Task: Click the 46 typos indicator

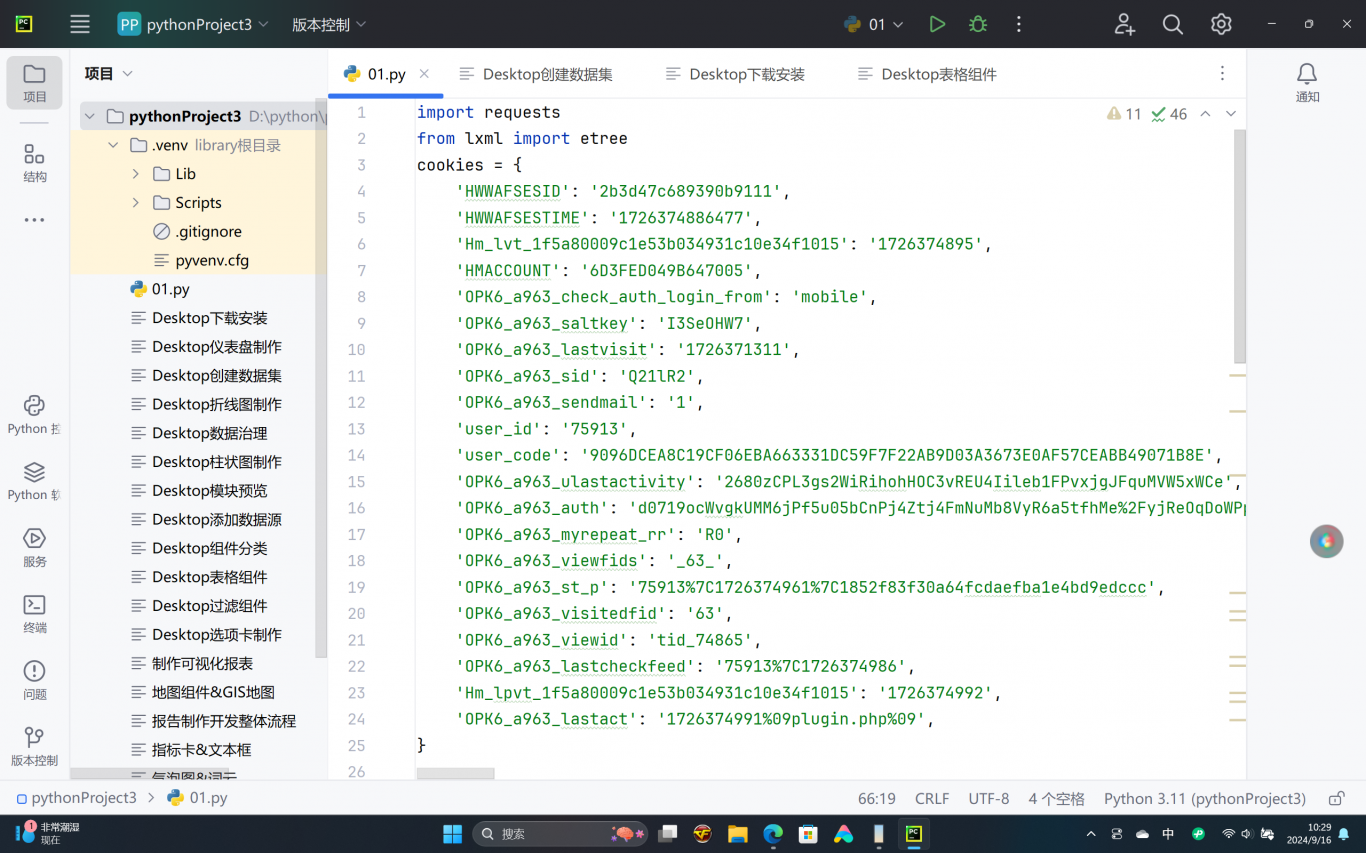Action: 1169,114
